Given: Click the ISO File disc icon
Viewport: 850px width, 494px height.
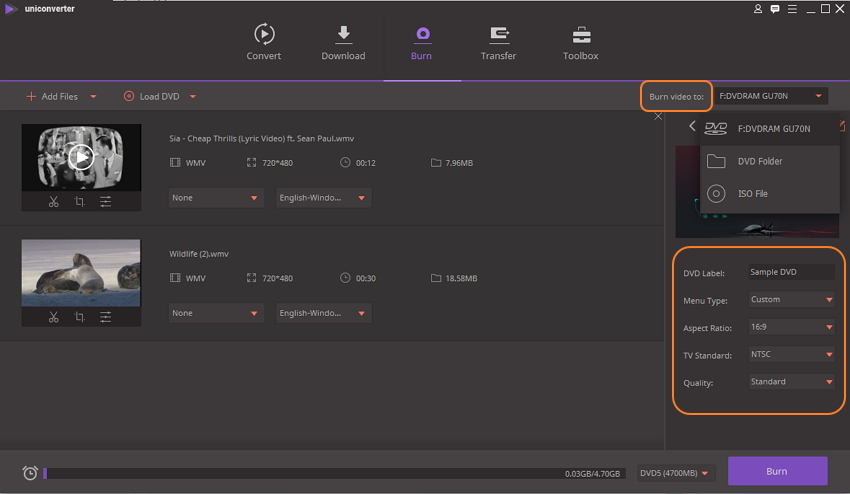Looking at the screenshot, I should (716, 194).
